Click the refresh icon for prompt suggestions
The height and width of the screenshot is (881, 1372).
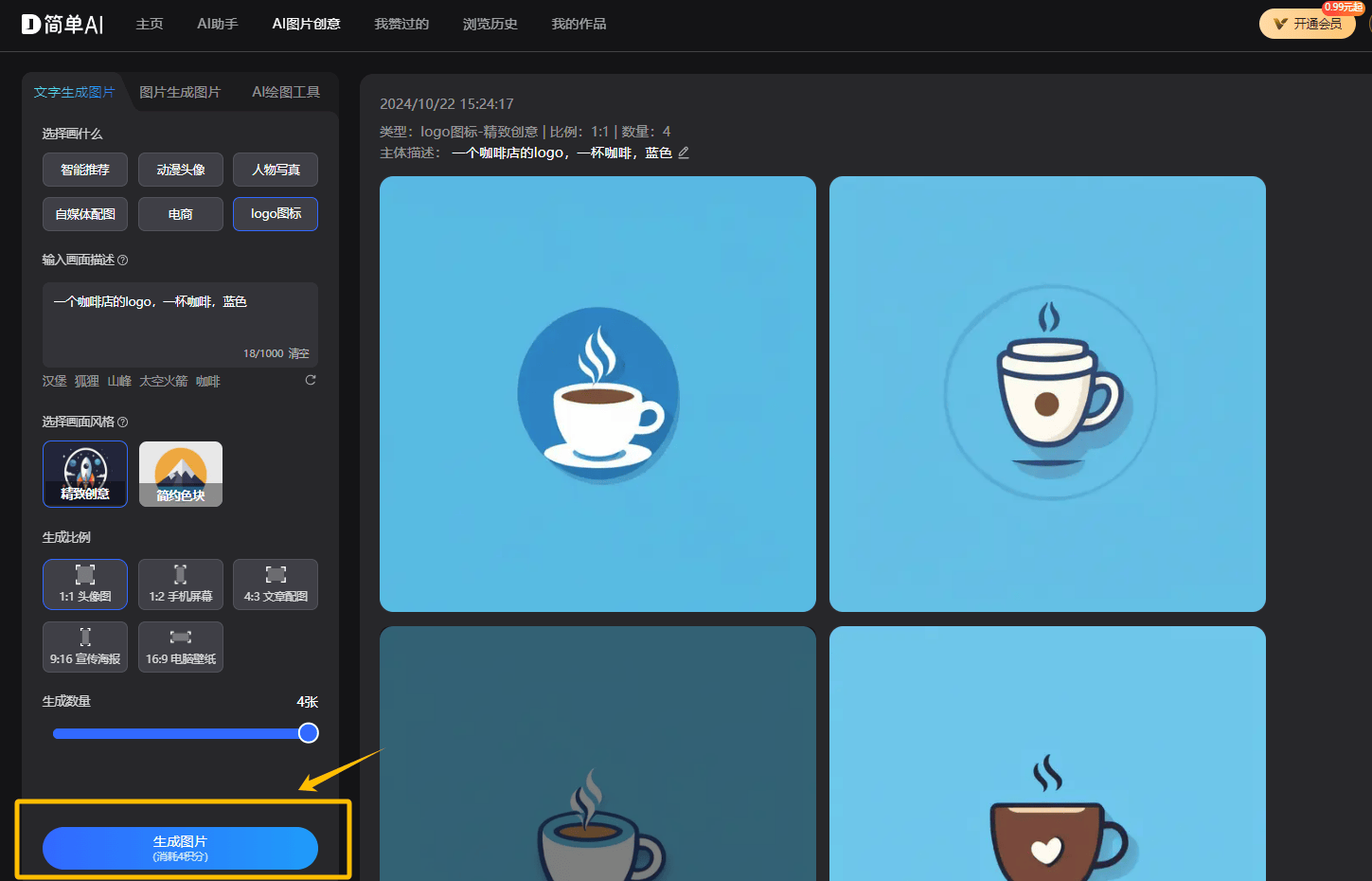(311, 380)
